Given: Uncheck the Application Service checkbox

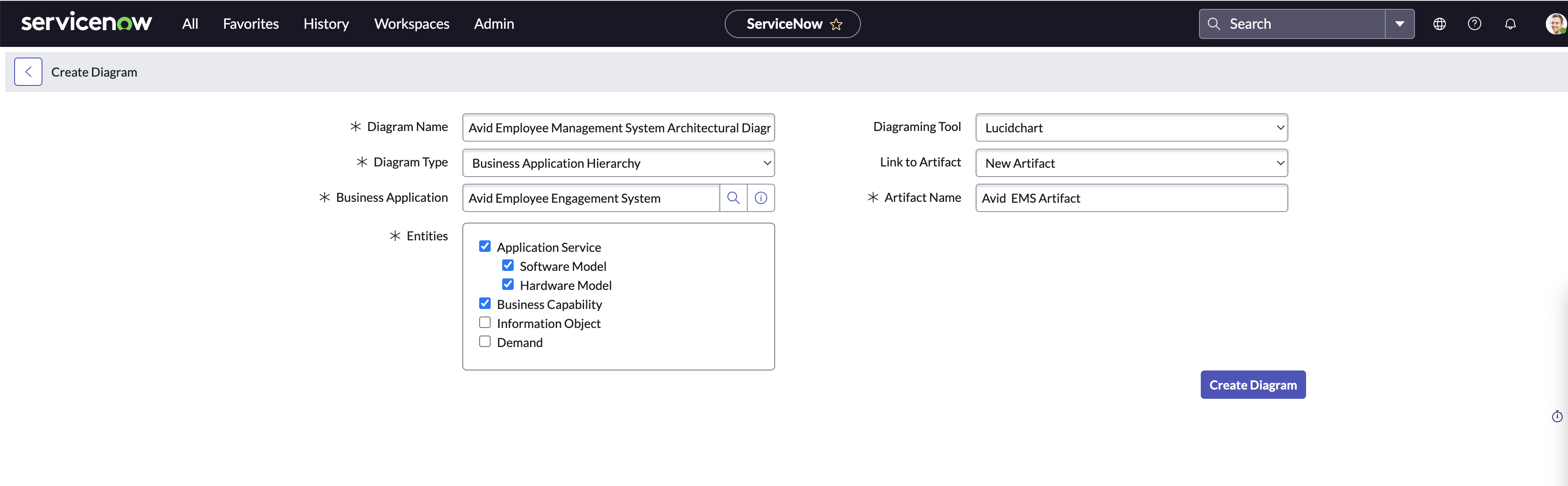Looking at the screenshot, I should point(484,246).
